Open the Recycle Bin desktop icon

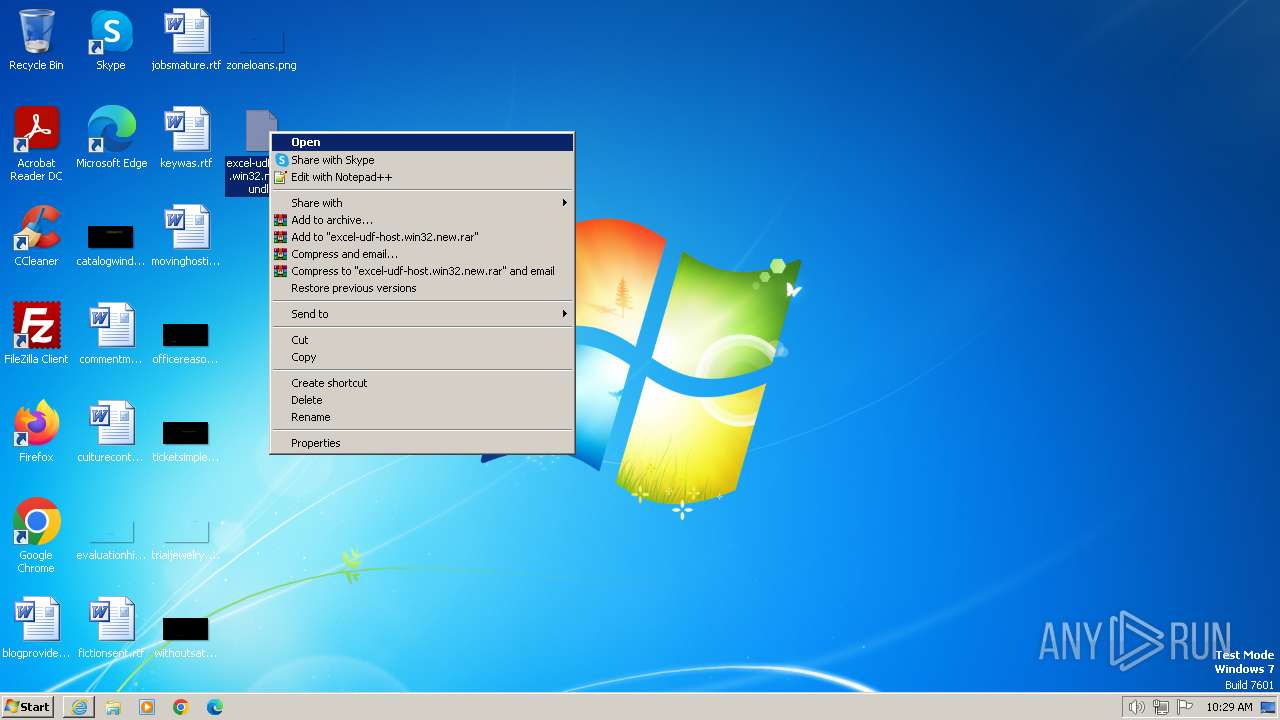36,40
